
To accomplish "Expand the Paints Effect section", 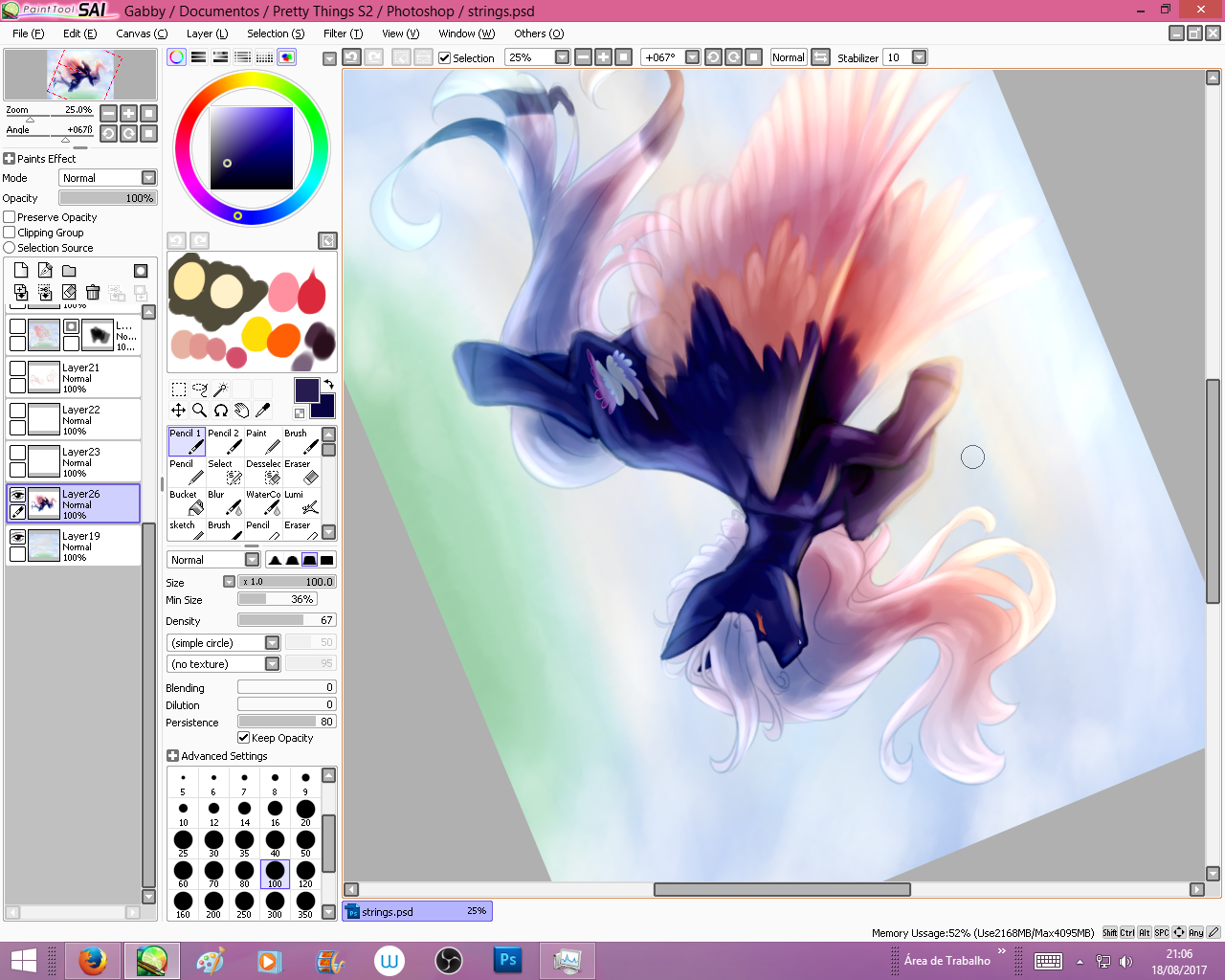I will 10,159.
